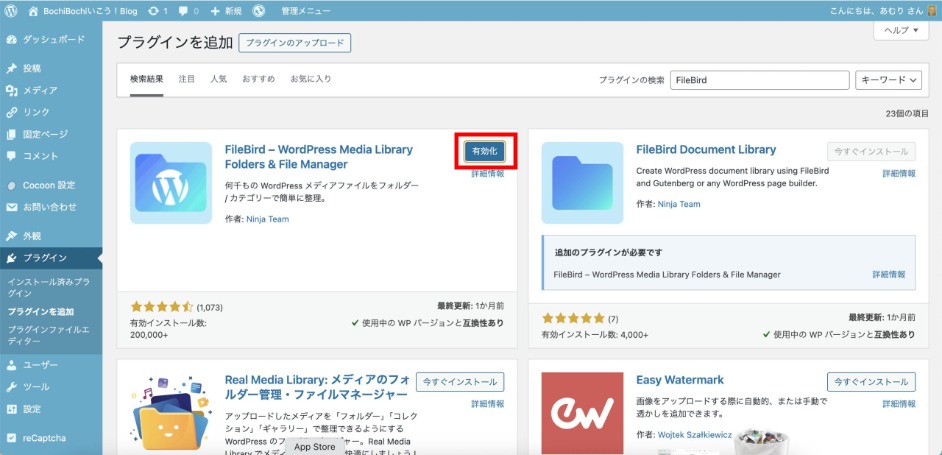Click the FileBird Document Library title
The image size is (942, 455).
point(706,150)
